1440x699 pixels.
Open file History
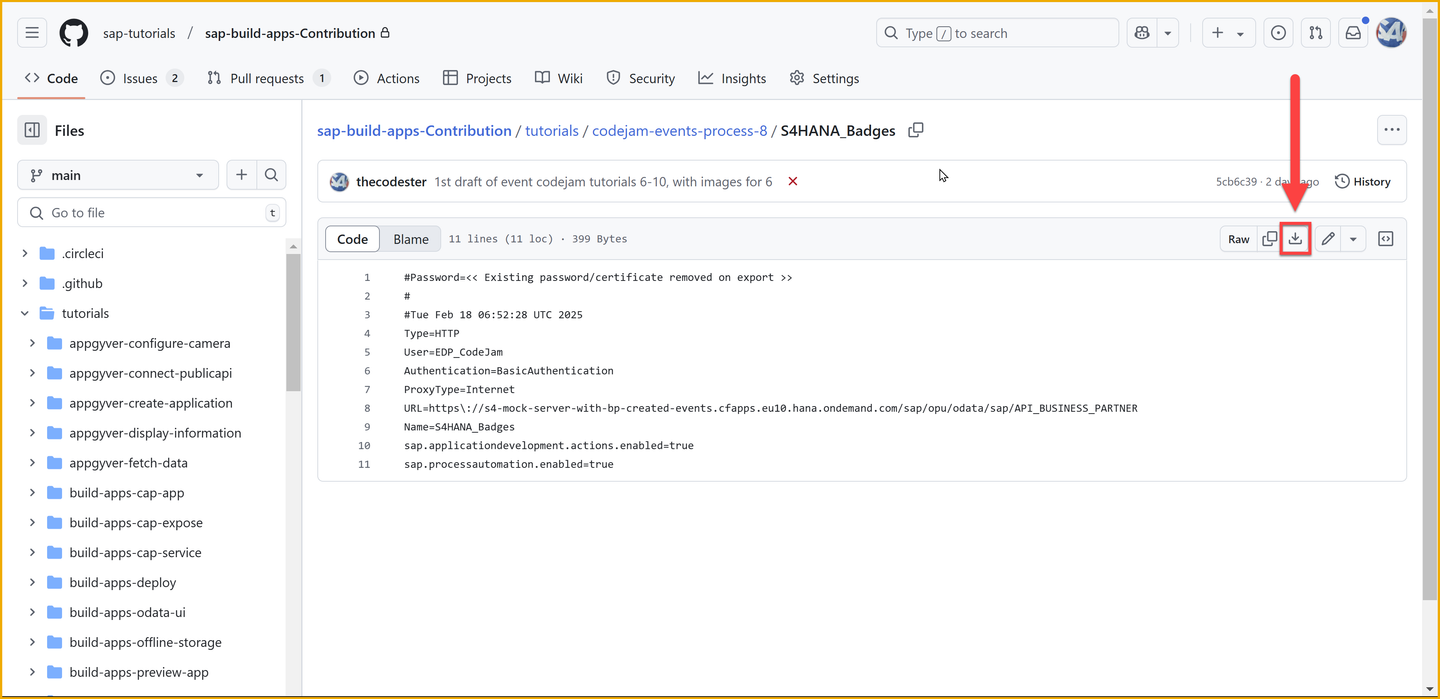(x=1363, y=182)
